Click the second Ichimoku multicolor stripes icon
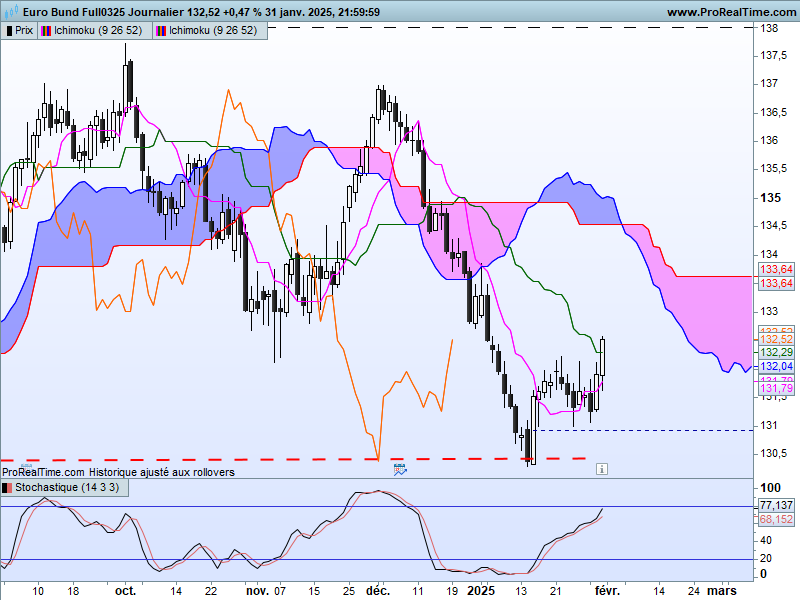 coord(161,31)
